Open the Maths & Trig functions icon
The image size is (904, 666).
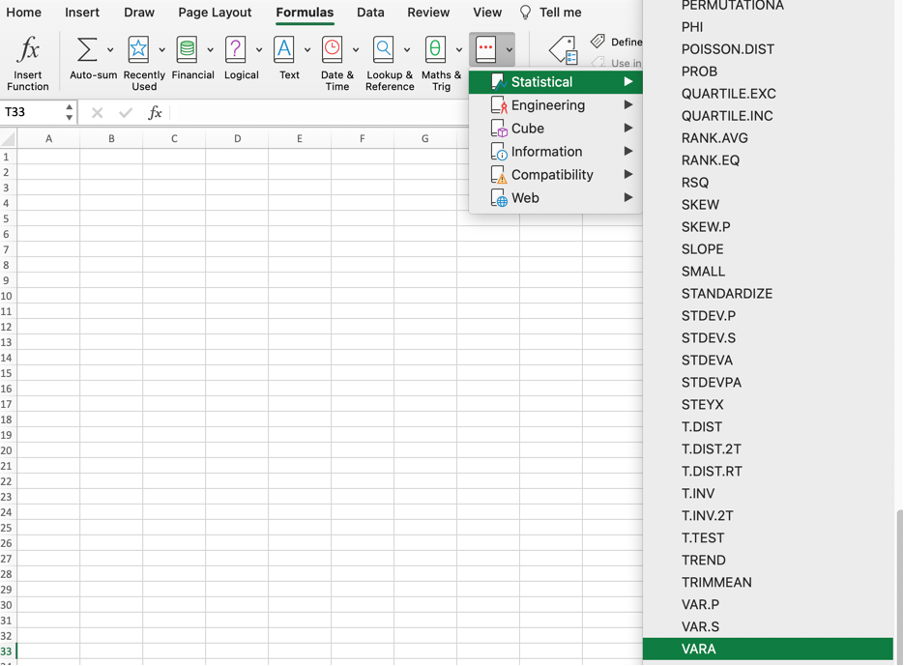point(435,50)
